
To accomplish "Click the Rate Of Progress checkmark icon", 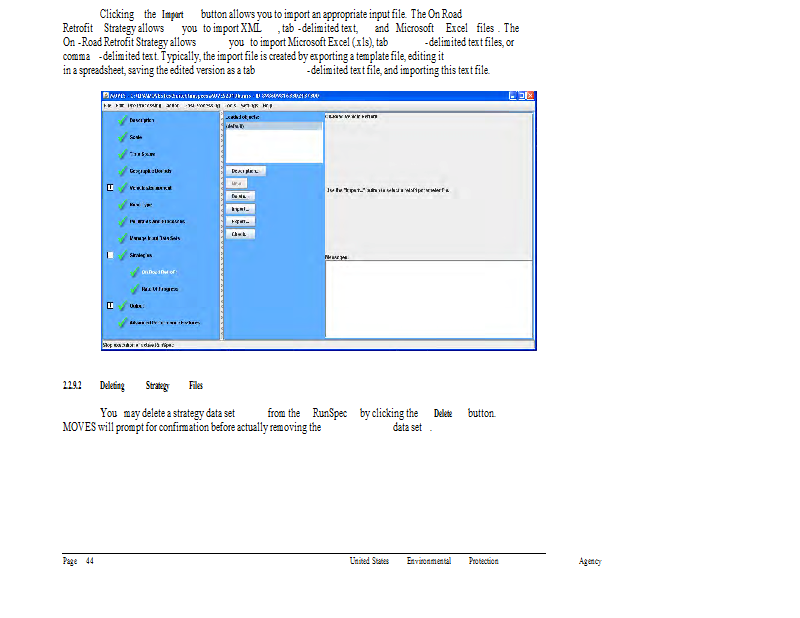I will pyautogui.click(x=132, y=289).
